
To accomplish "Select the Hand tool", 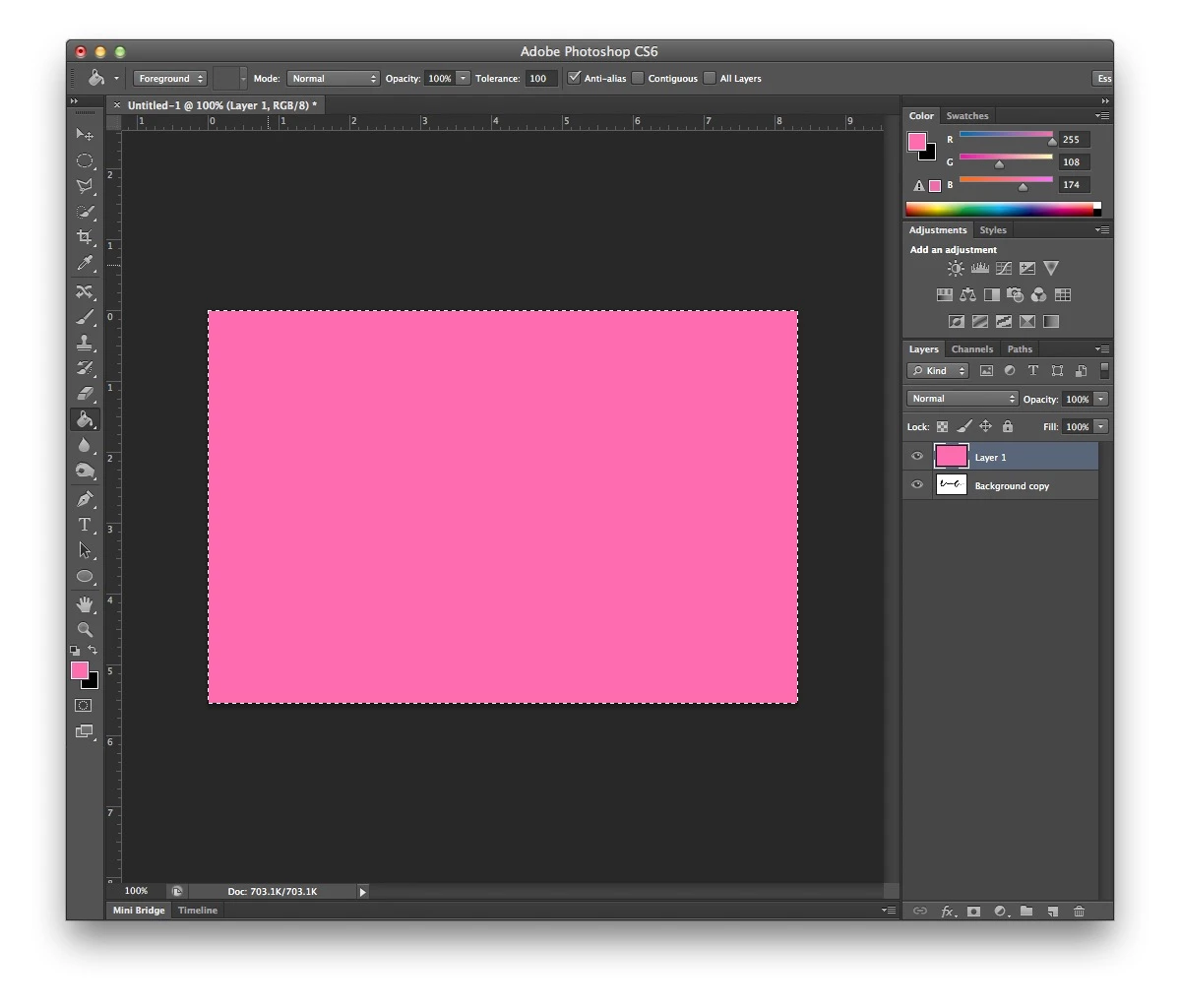I will tap(85, 603).
